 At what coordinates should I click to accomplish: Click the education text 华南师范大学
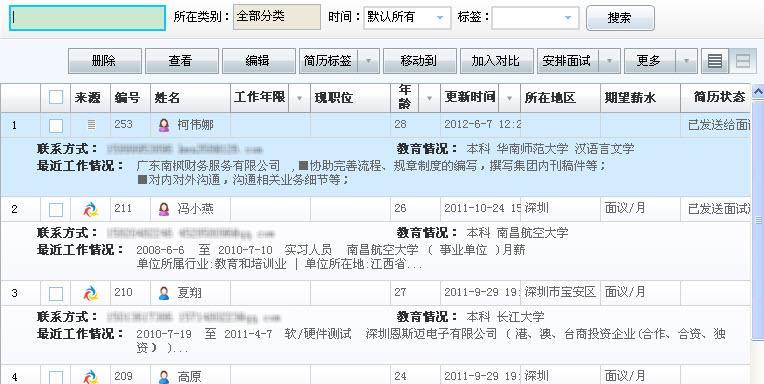coord(533,149)
